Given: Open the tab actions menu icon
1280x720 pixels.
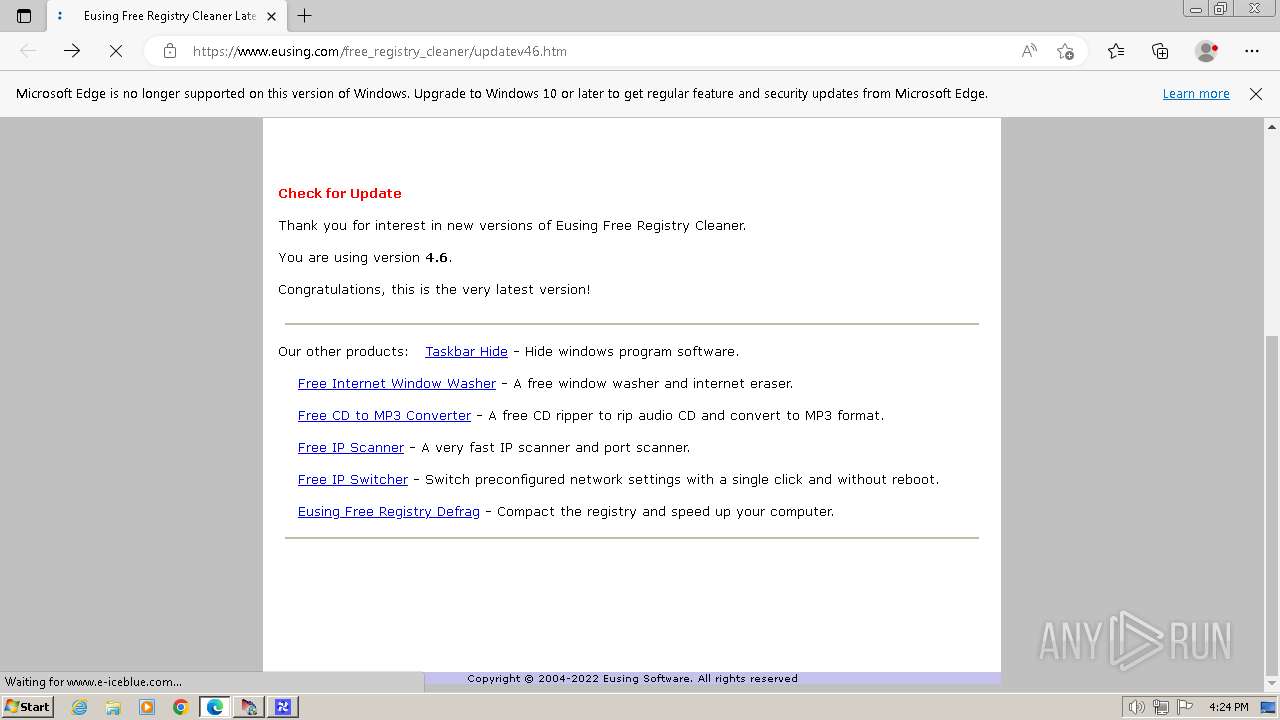Looking at the screenshot, I should pos(24,16).
